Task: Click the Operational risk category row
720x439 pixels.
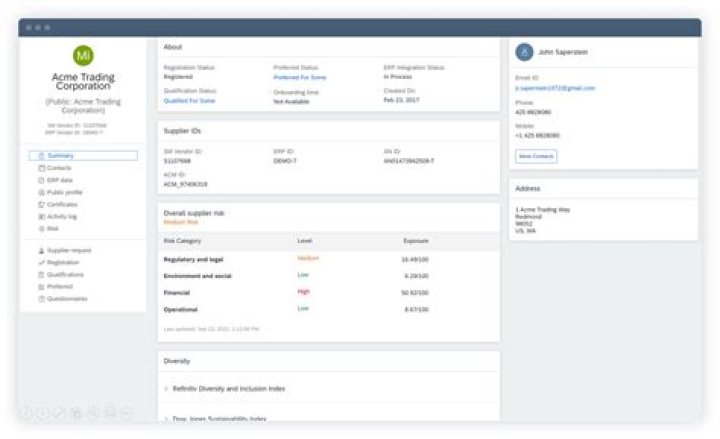Action: 329,310
